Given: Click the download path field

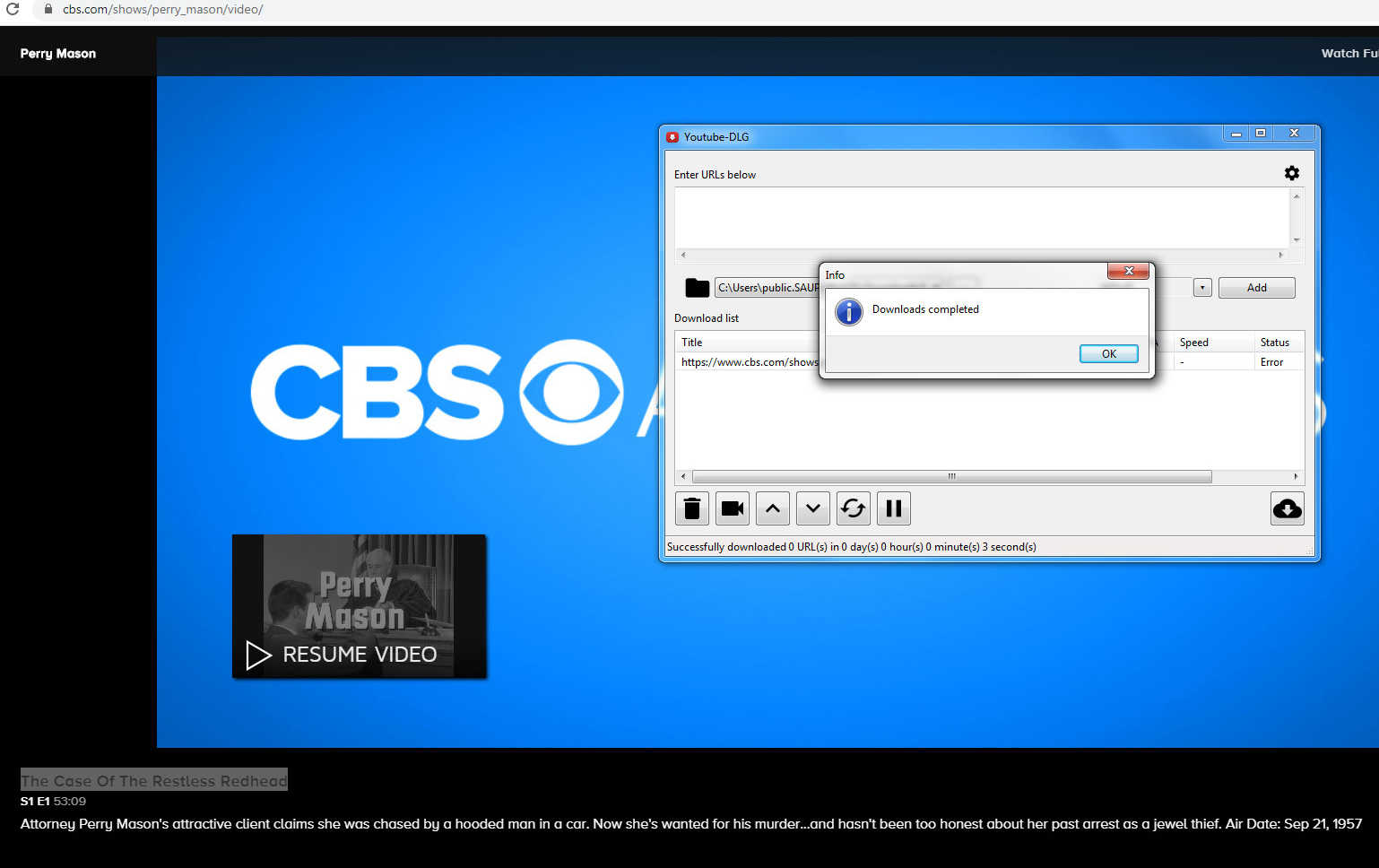Looking at the screenshot, I should click(x=768, y=288).
